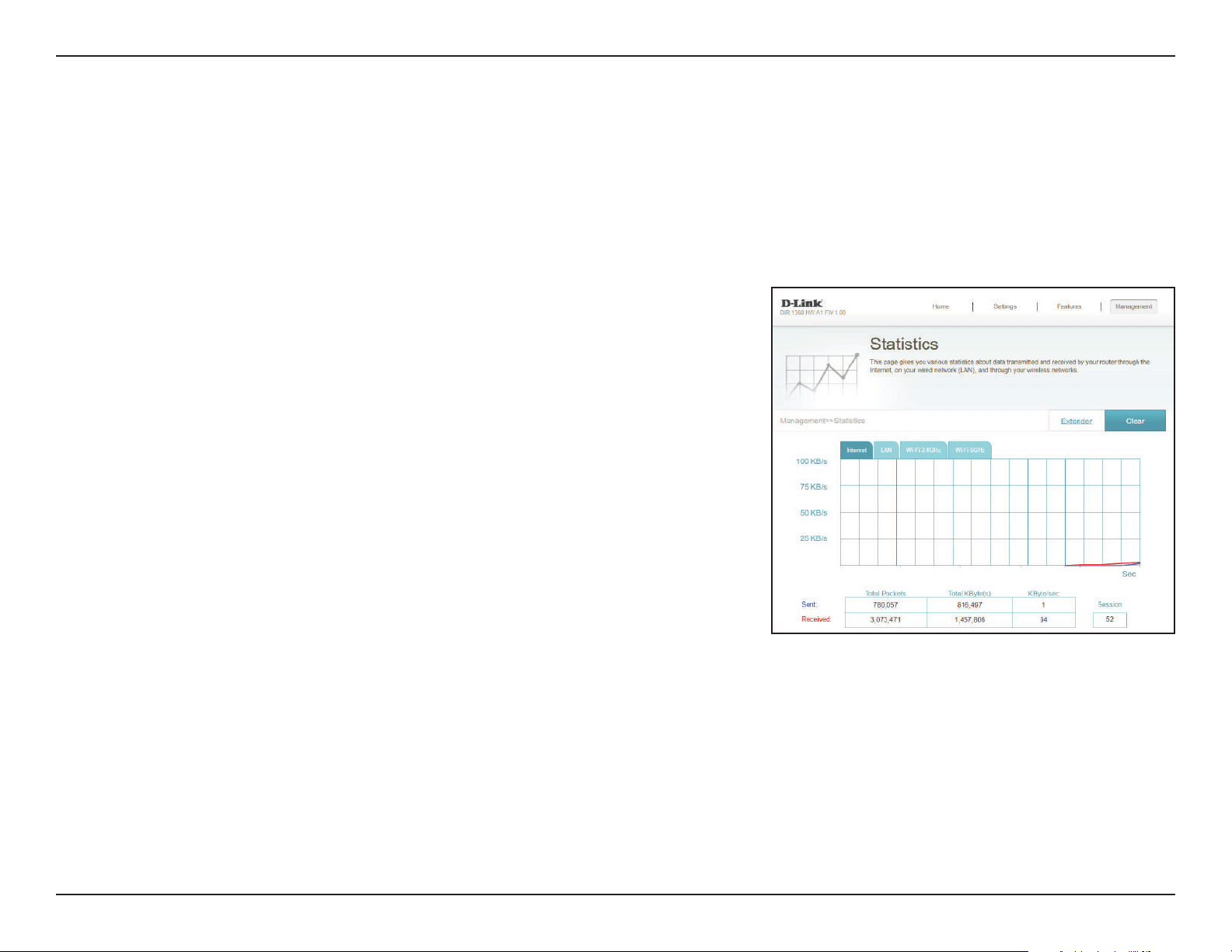Switch to the LAN tab
Screen dimensions: 1232x952
(x=886, y=450)
